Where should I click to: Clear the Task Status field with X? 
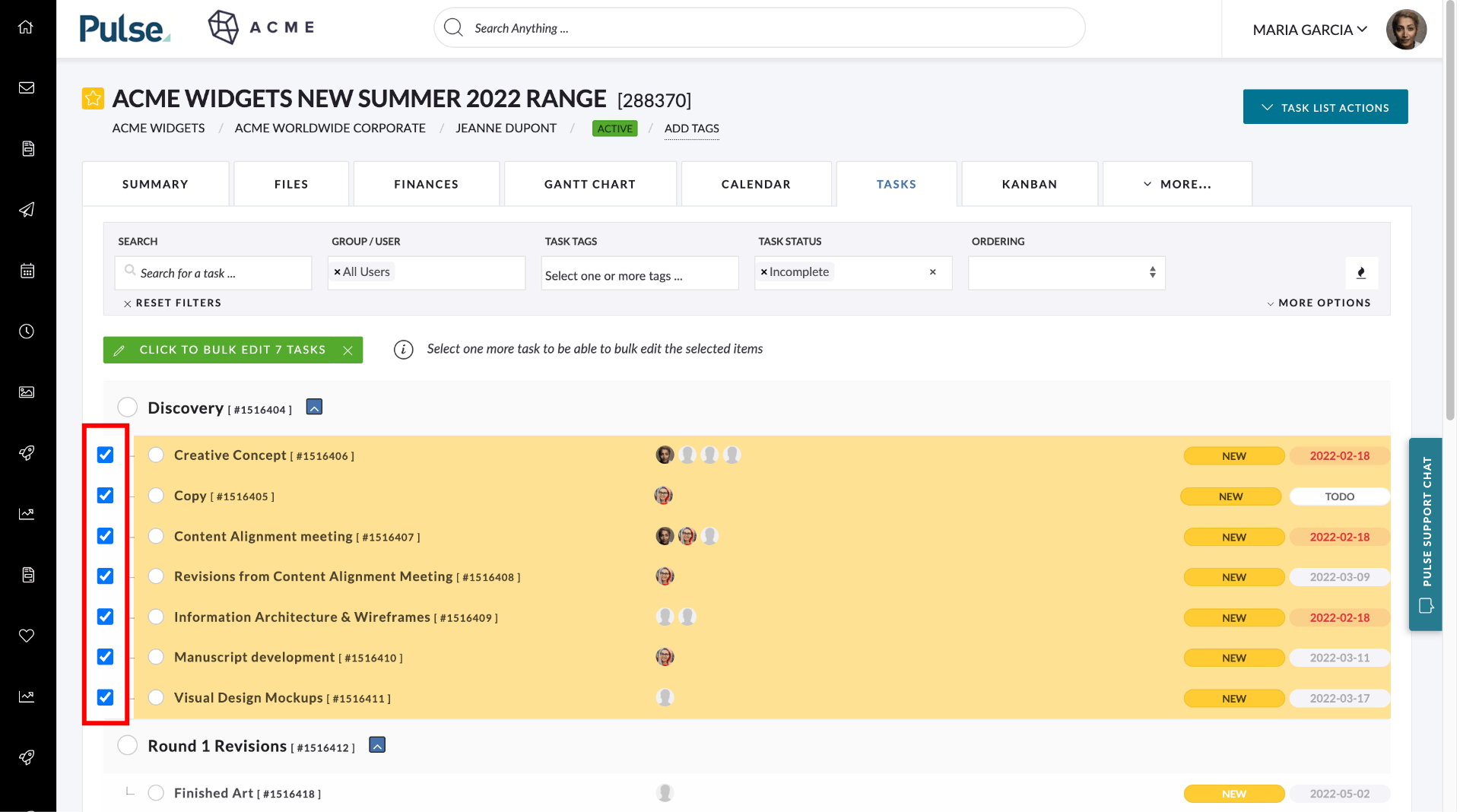(932, 272)
